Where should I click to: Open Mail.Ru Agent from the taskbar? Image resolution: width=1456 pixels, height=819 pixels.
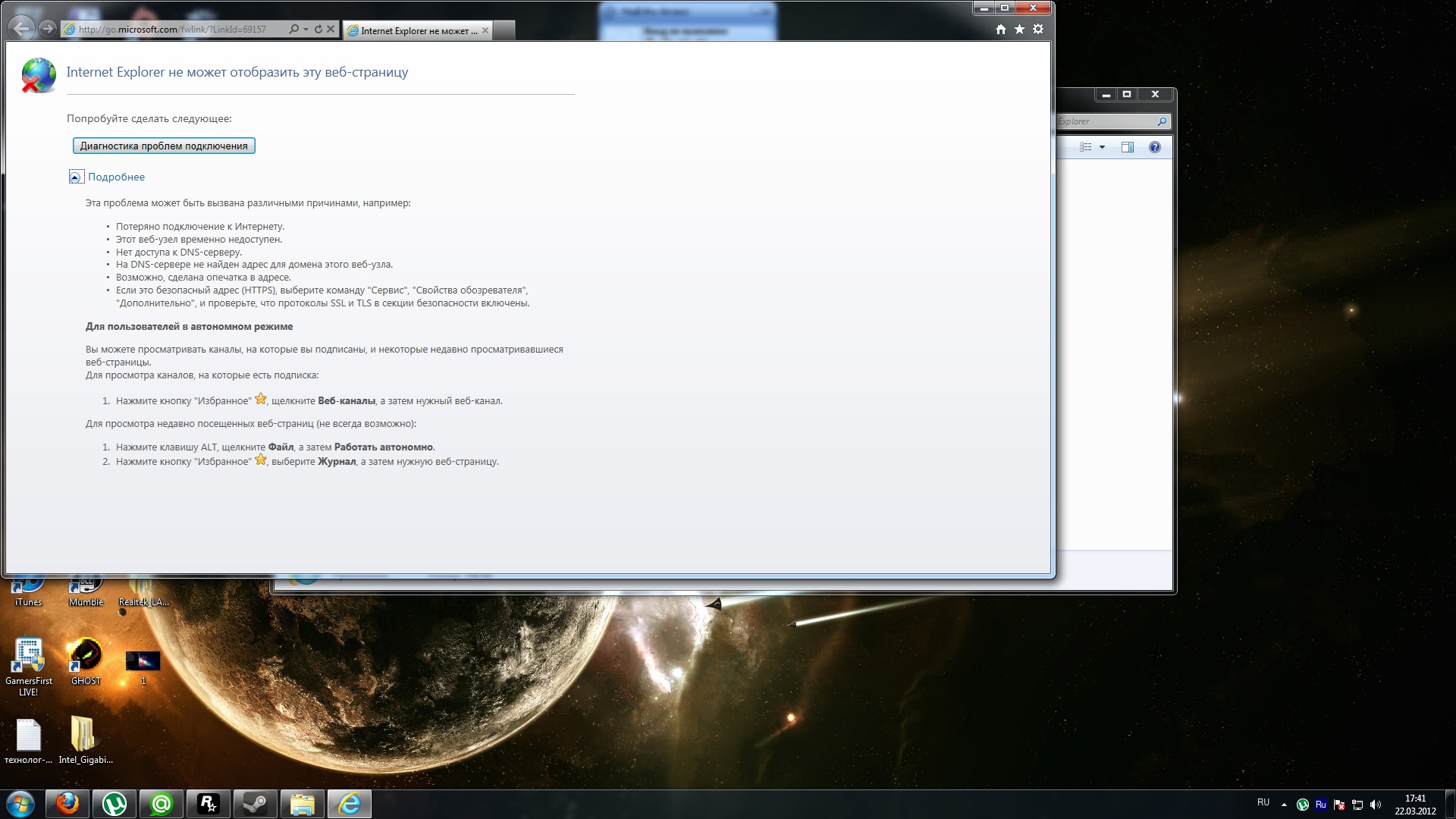coord(162,804)
